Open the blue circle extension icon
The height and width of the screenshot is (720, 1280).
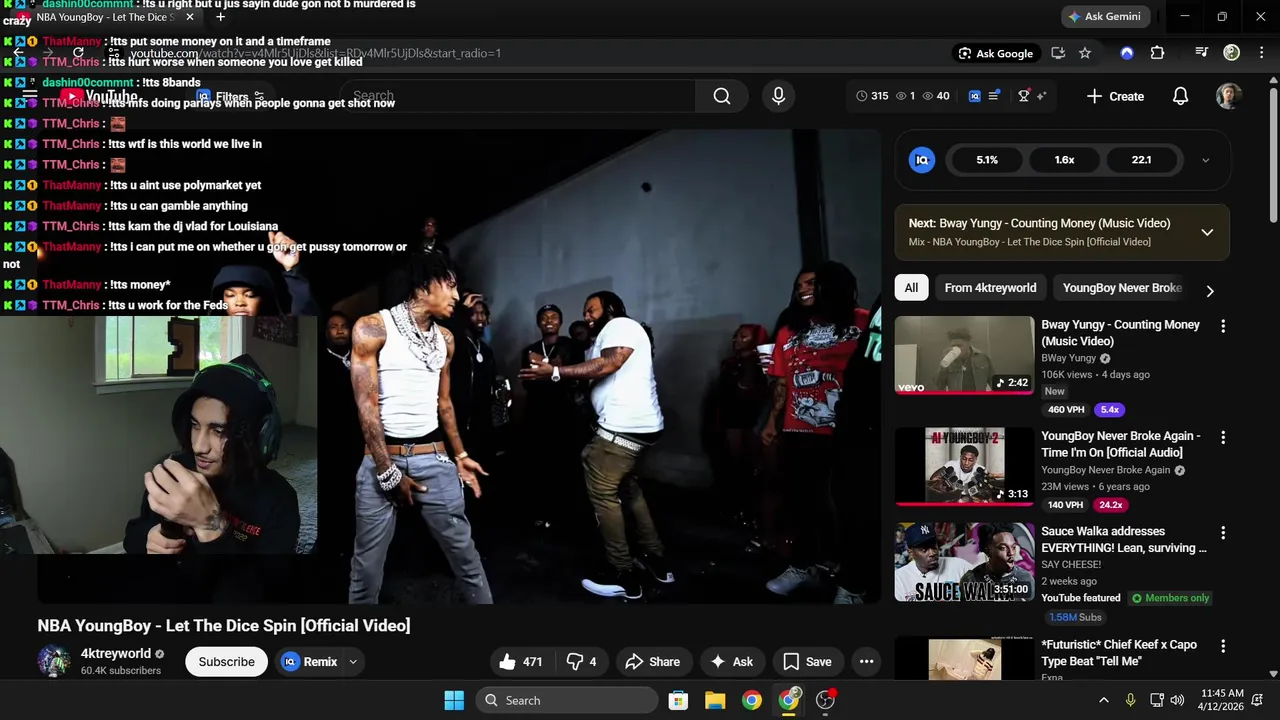[1127, 53]
